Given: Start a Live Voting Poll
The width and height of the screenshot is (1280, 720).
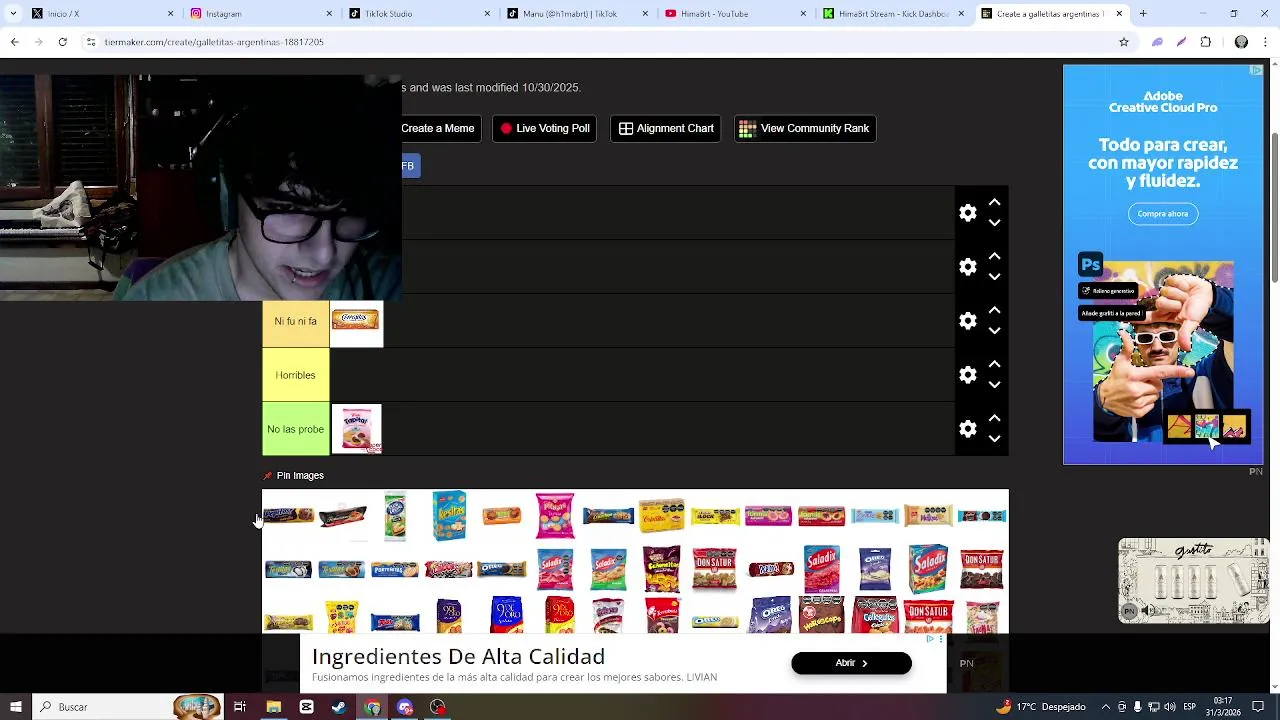Looking at the screenshot, I should click(545, 128).
